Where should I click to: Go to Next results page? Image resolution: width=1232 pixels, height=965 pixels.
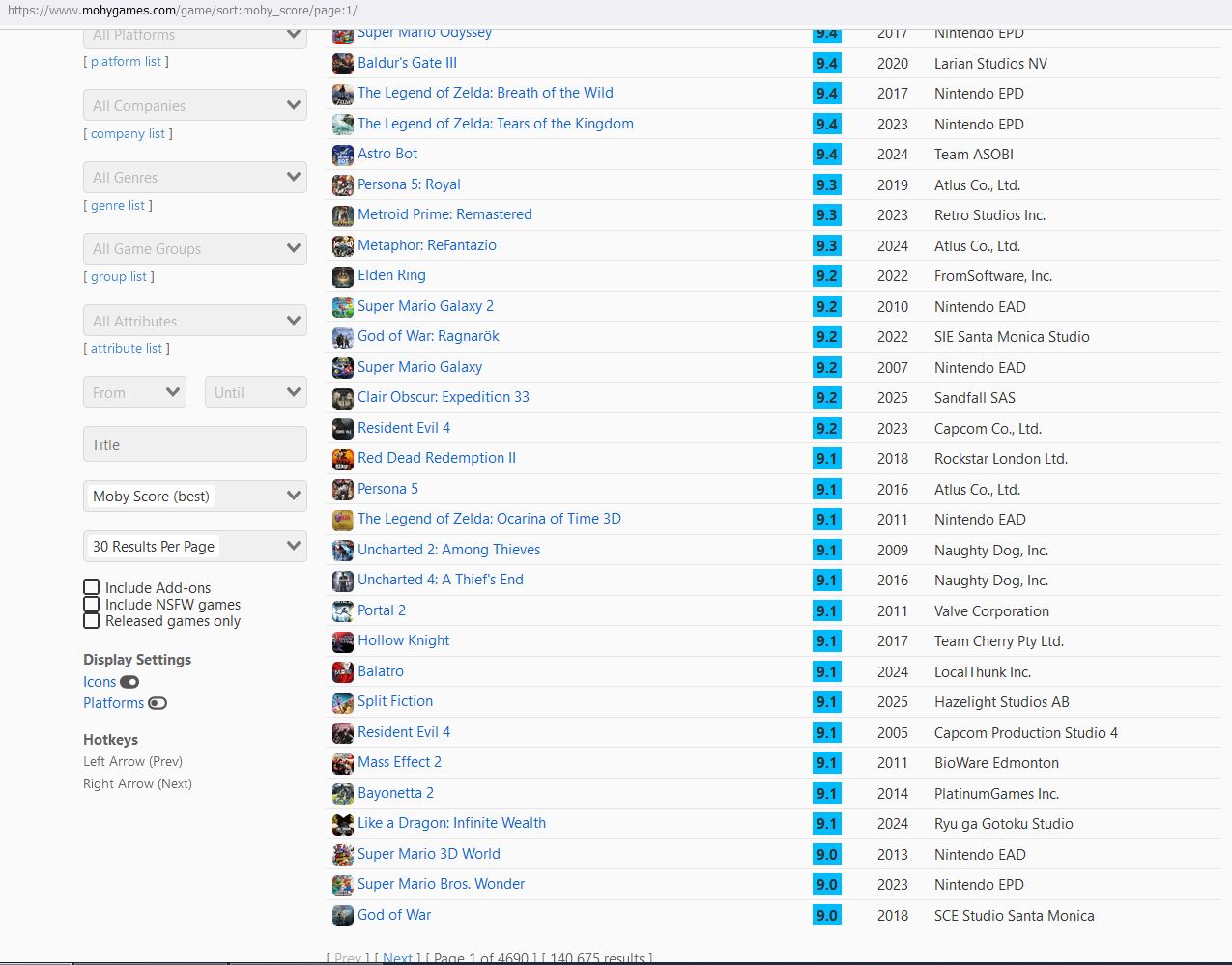397,958
